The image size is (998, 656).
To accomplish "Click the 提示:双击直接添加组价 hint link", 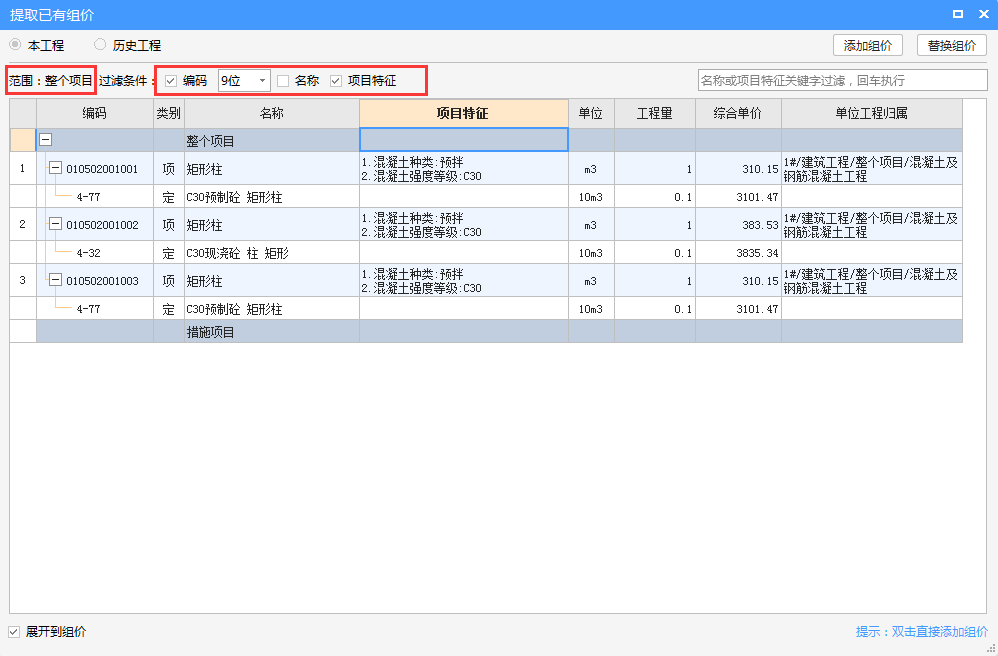I will [920, 631].
